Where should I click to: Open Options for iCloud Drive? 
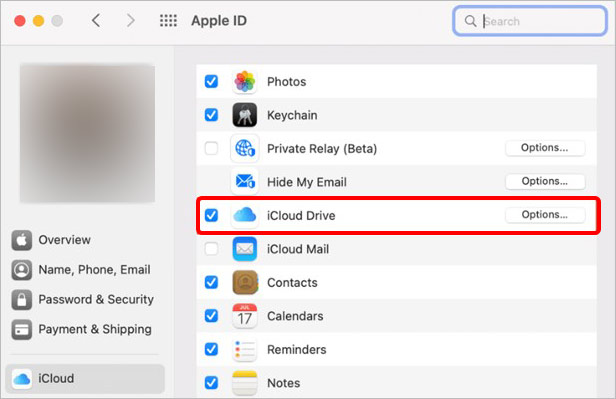pos(545,215)
